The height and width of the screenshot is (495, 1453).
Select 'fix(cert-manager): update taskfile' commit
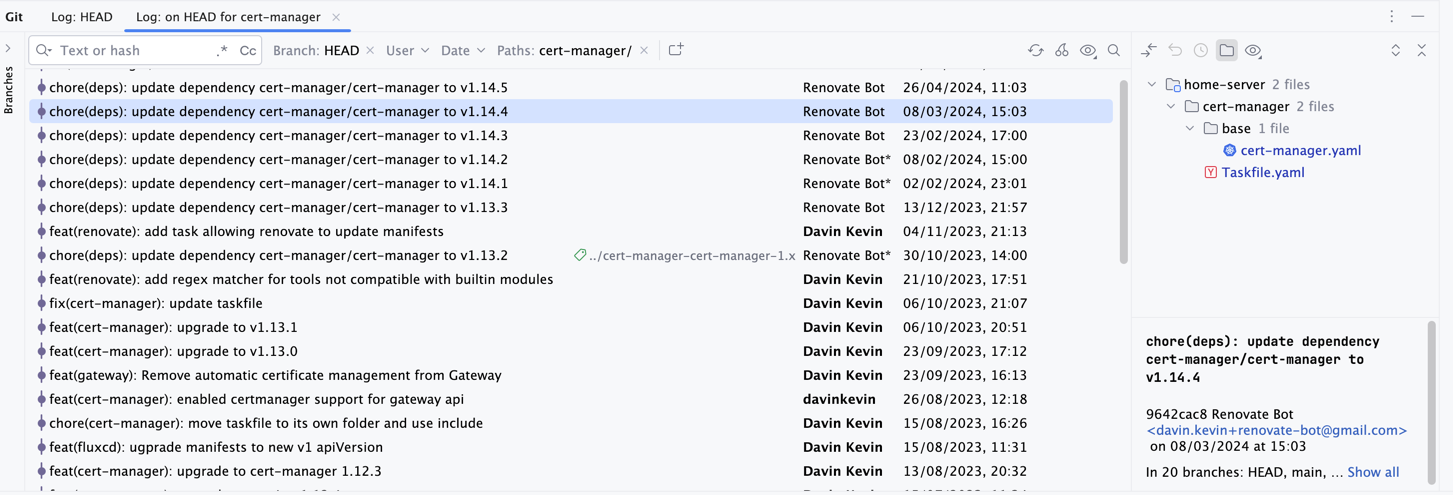tap(571, 304)
